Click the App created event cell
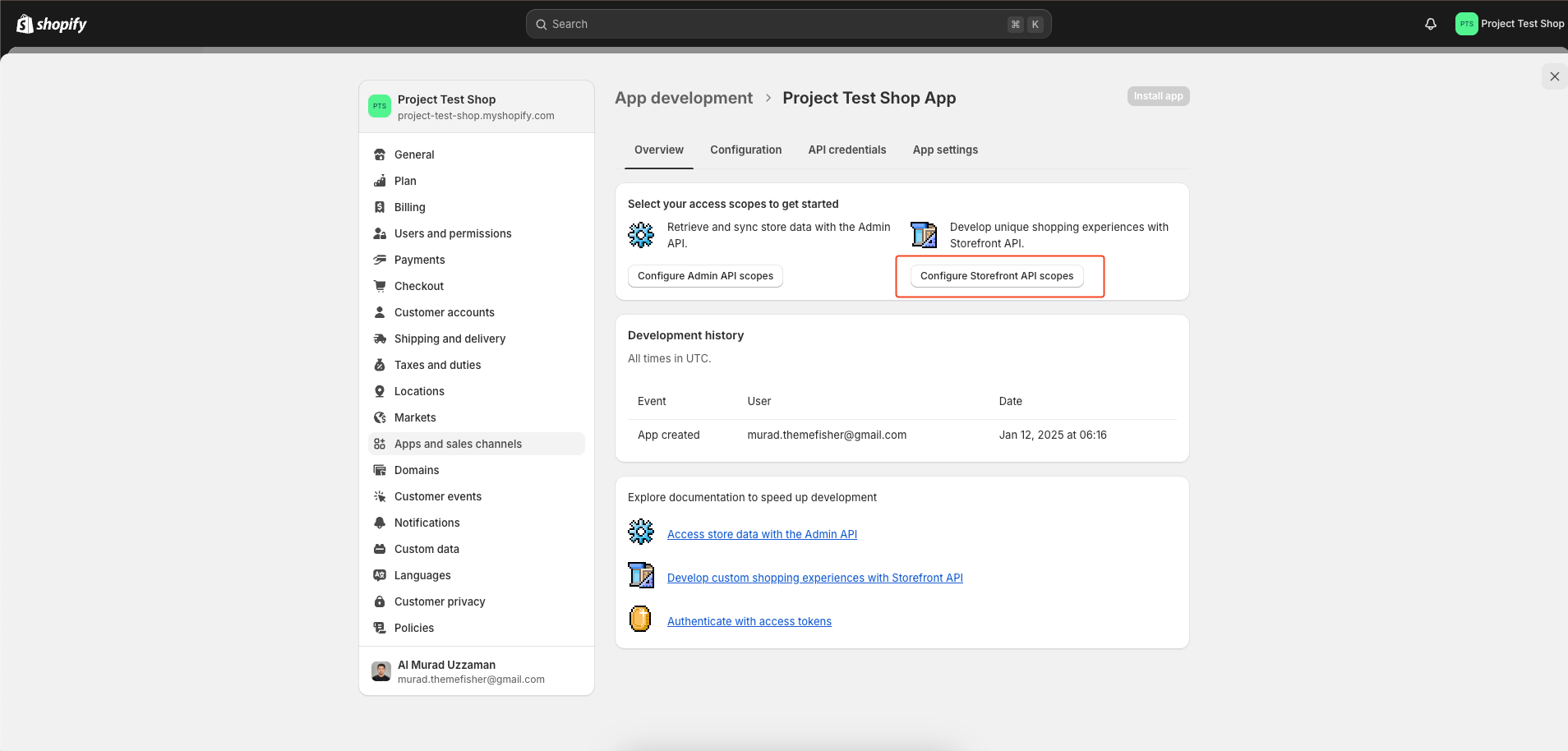This screenshot has width=1568, height=751. [669, 435]
